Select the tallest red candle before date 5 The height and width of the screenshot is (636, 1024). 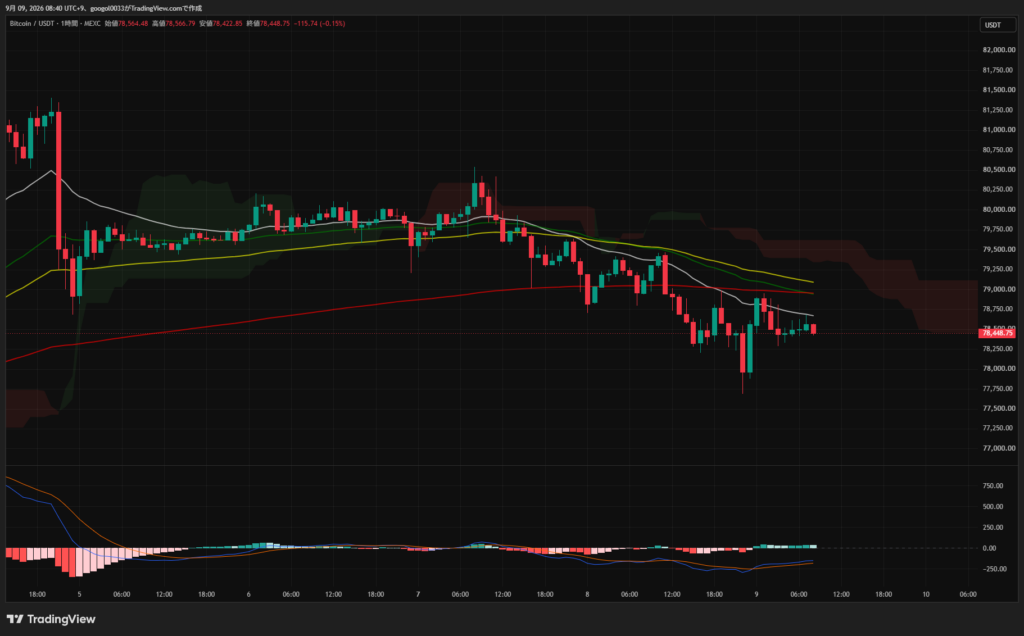pos(59,181)
